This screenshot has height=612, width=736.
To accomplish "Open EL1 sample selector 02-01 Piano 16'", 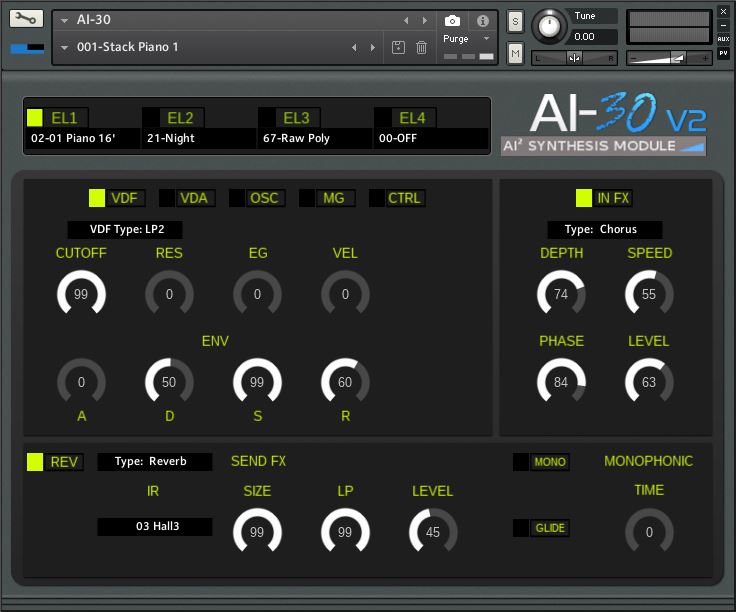I will (x=82, y=138).
